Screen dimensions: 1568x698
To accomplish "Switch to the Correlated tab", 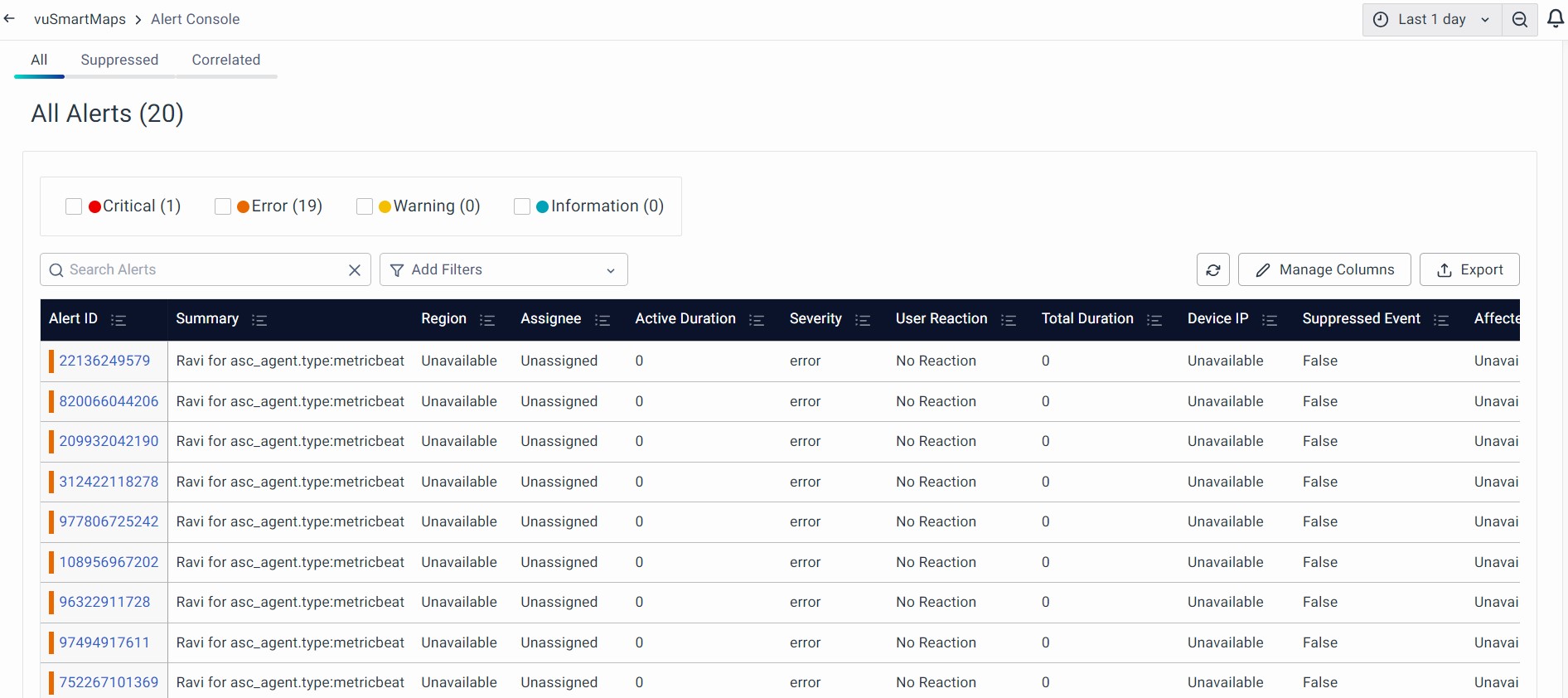I will pos(226,60).
